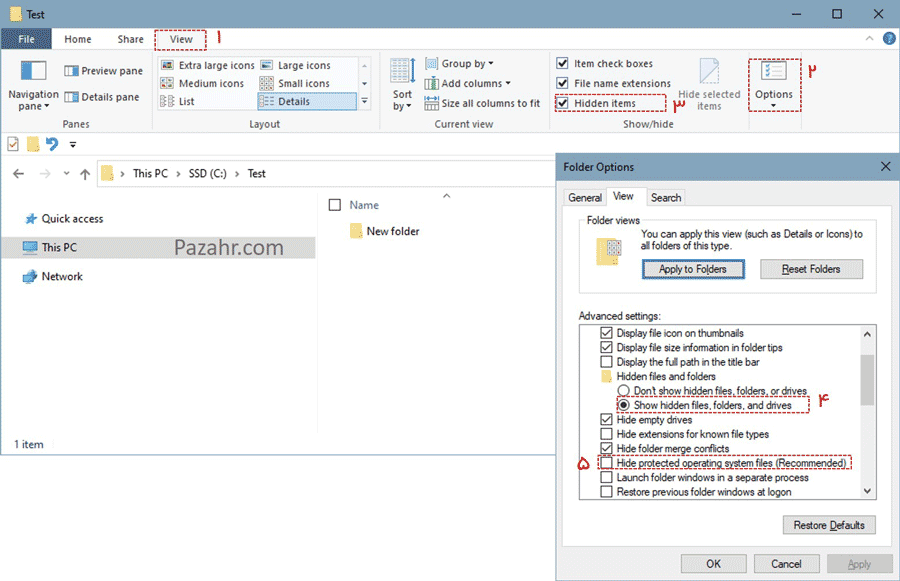Tick the select-all checkbox beside Name
Screen dimensions: 900x581
click(x=335, y=205)
